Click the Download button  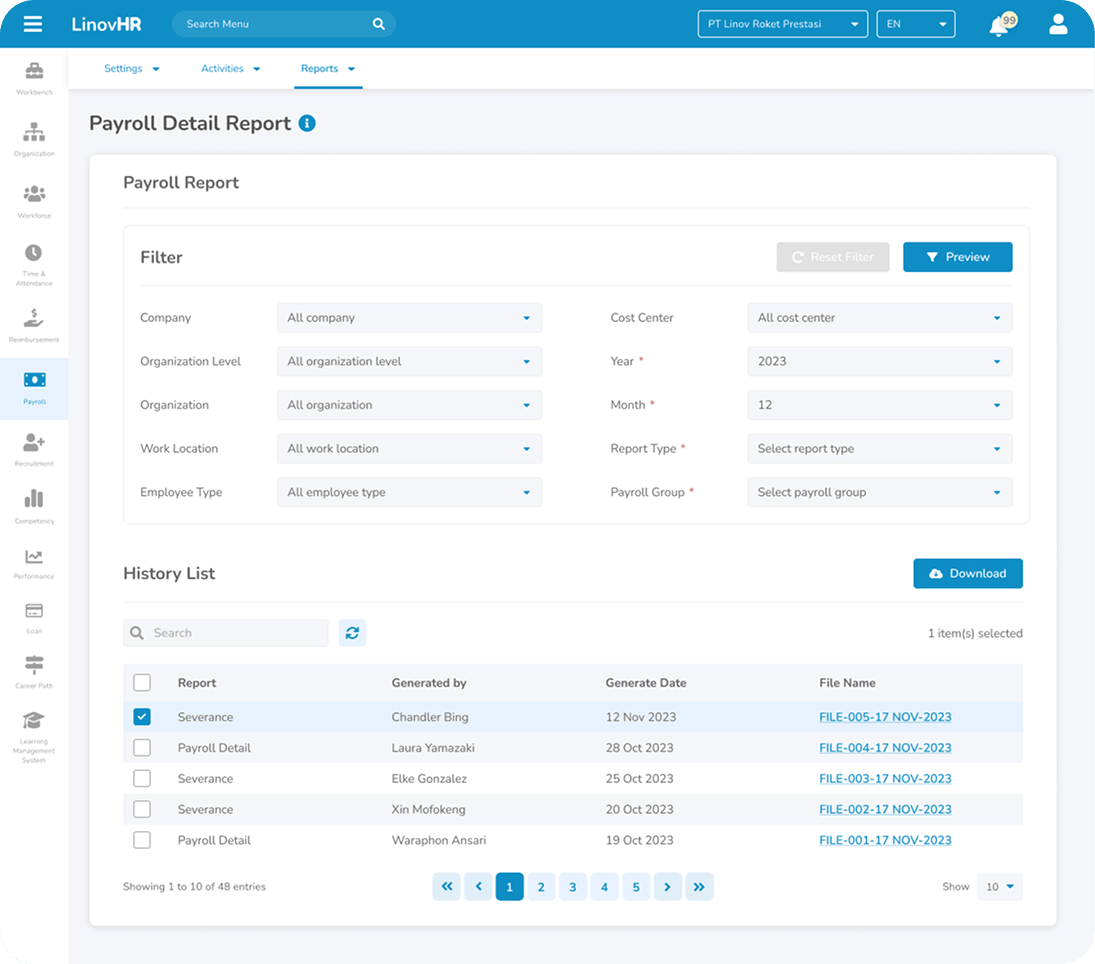pyautogui.click(x=967, y=573)
